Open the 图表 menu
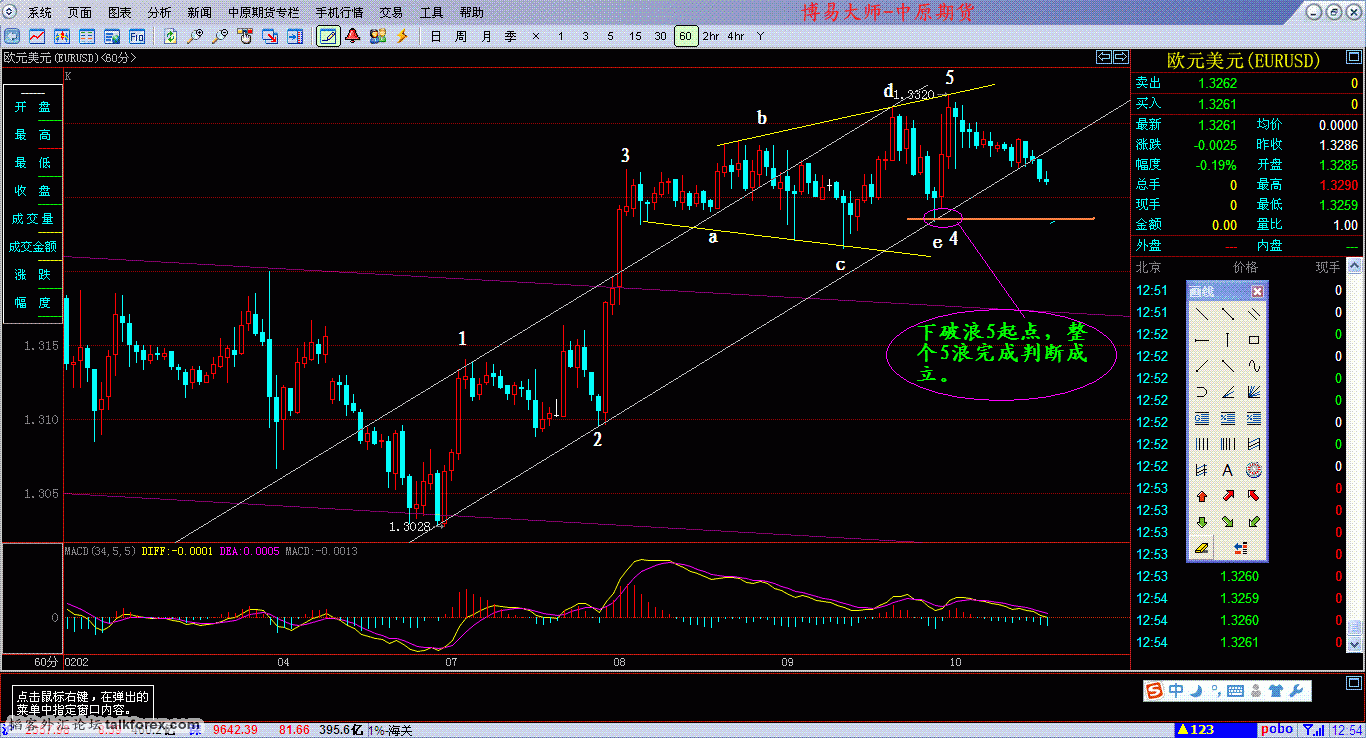Screen dimensions: 1366x738 (x=119, y=13)
